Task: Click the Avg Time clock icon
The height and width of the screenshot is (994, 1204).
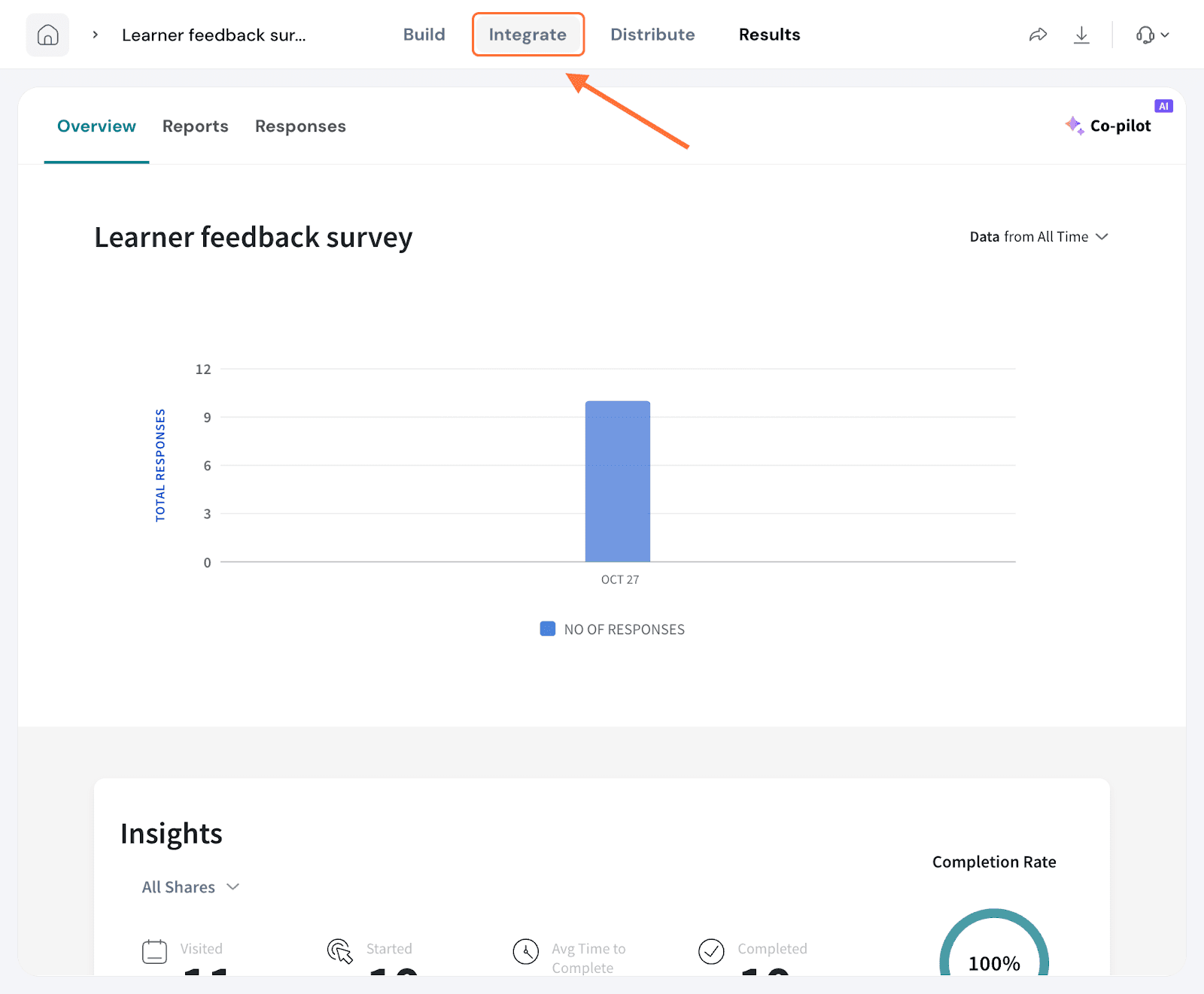Action: point(526,952)
